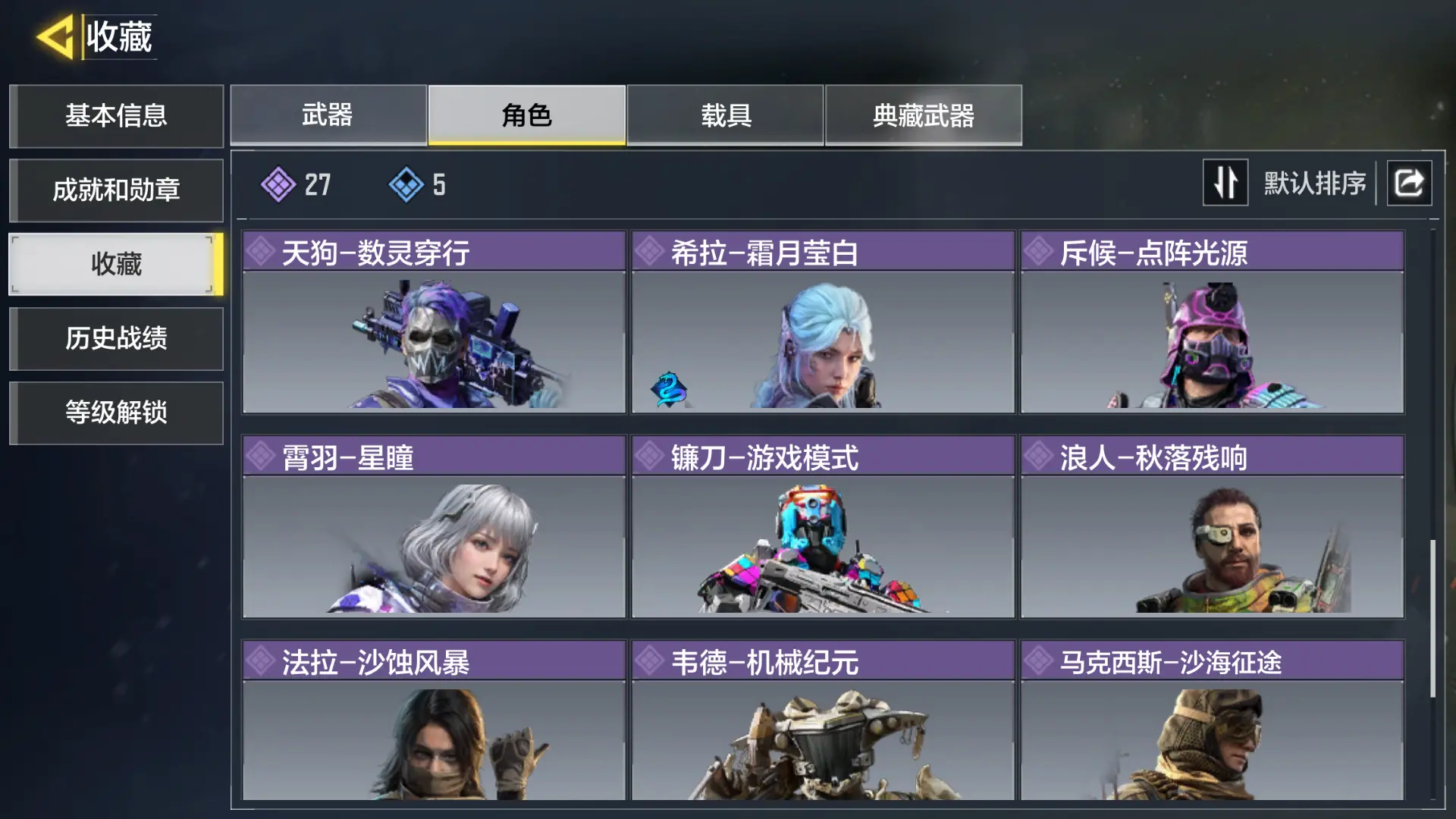Screen dimensions: 1456x819
Task: Click the purple epic rarity icon showing 27
Action: [x=278, y=184]
